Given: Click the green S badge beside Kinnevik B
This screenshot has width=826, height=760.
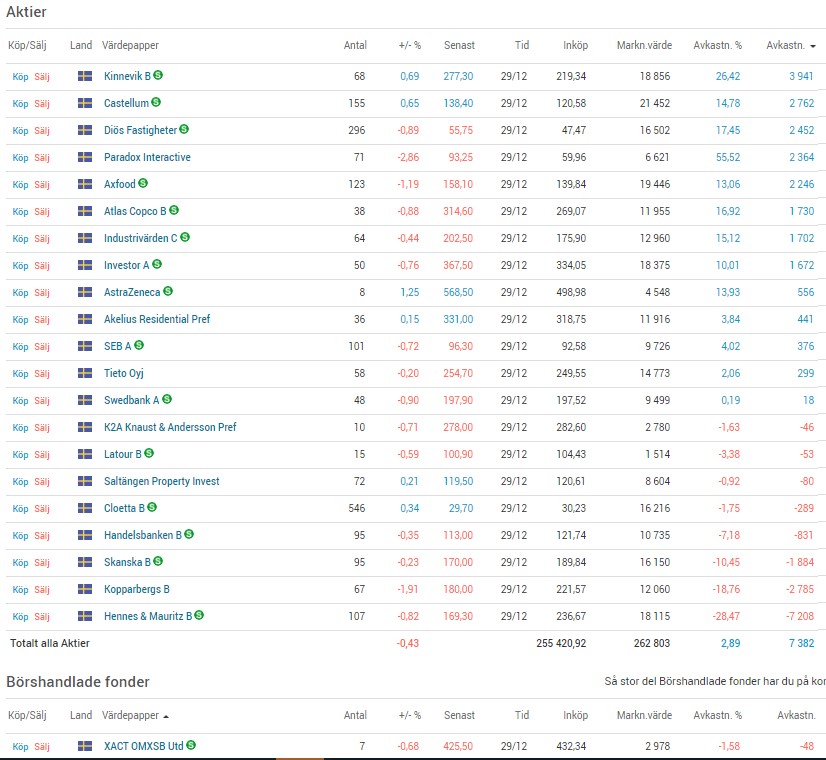Looking at the screenshot, I should point(159,75).
